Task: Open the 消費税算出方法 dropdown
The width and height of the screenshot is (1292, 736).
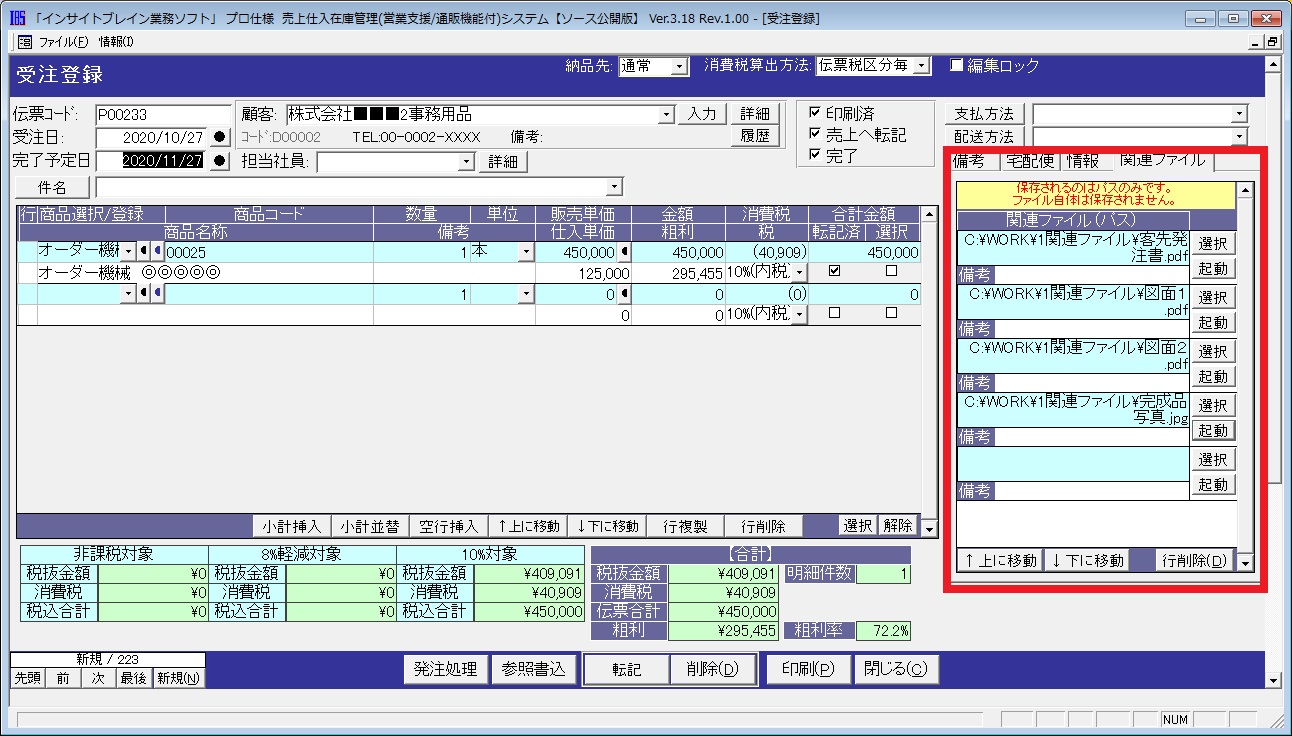Action: point(921,66)
